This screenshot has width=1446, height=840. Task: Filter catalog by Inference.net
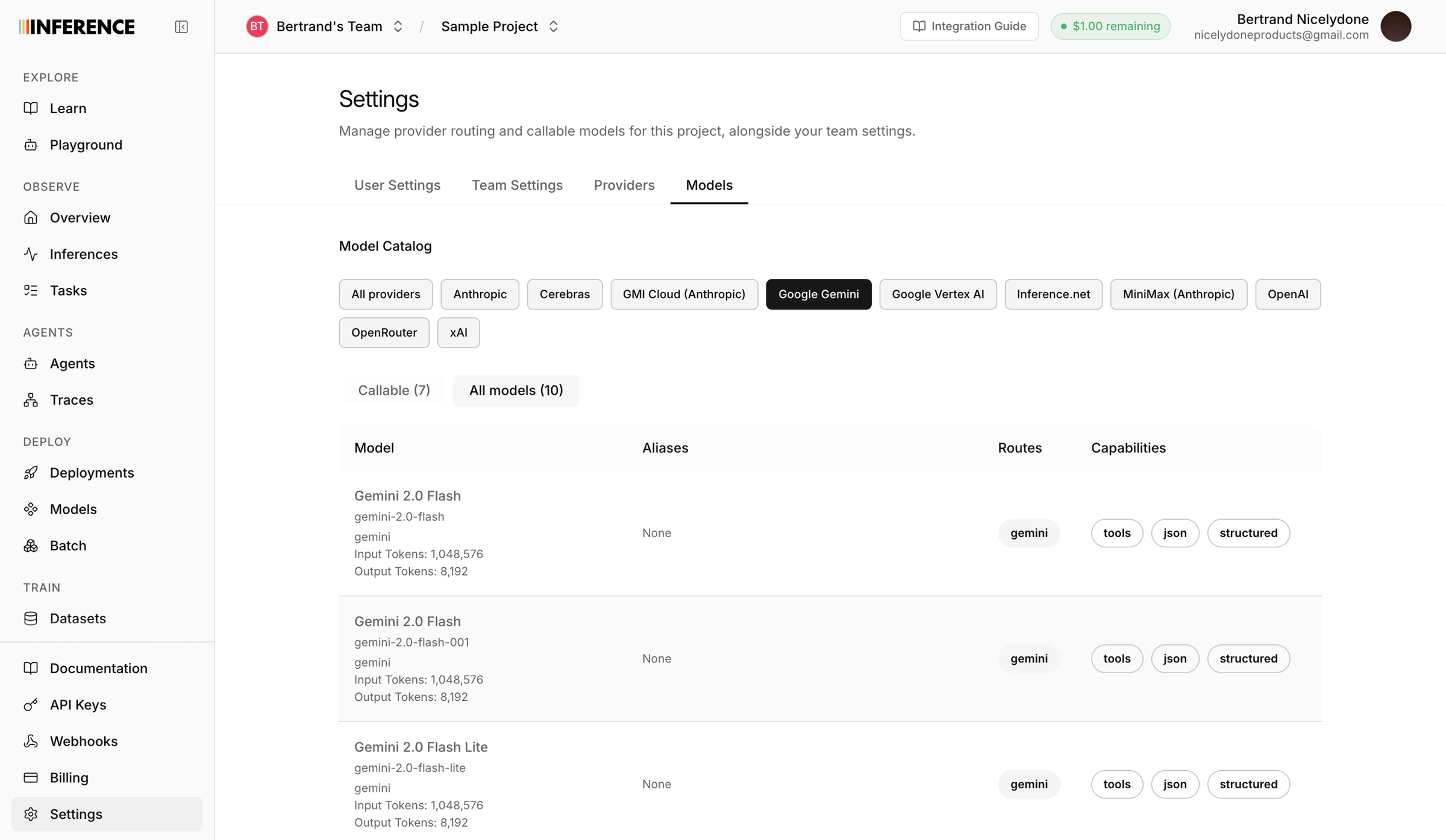[1053, 294]
